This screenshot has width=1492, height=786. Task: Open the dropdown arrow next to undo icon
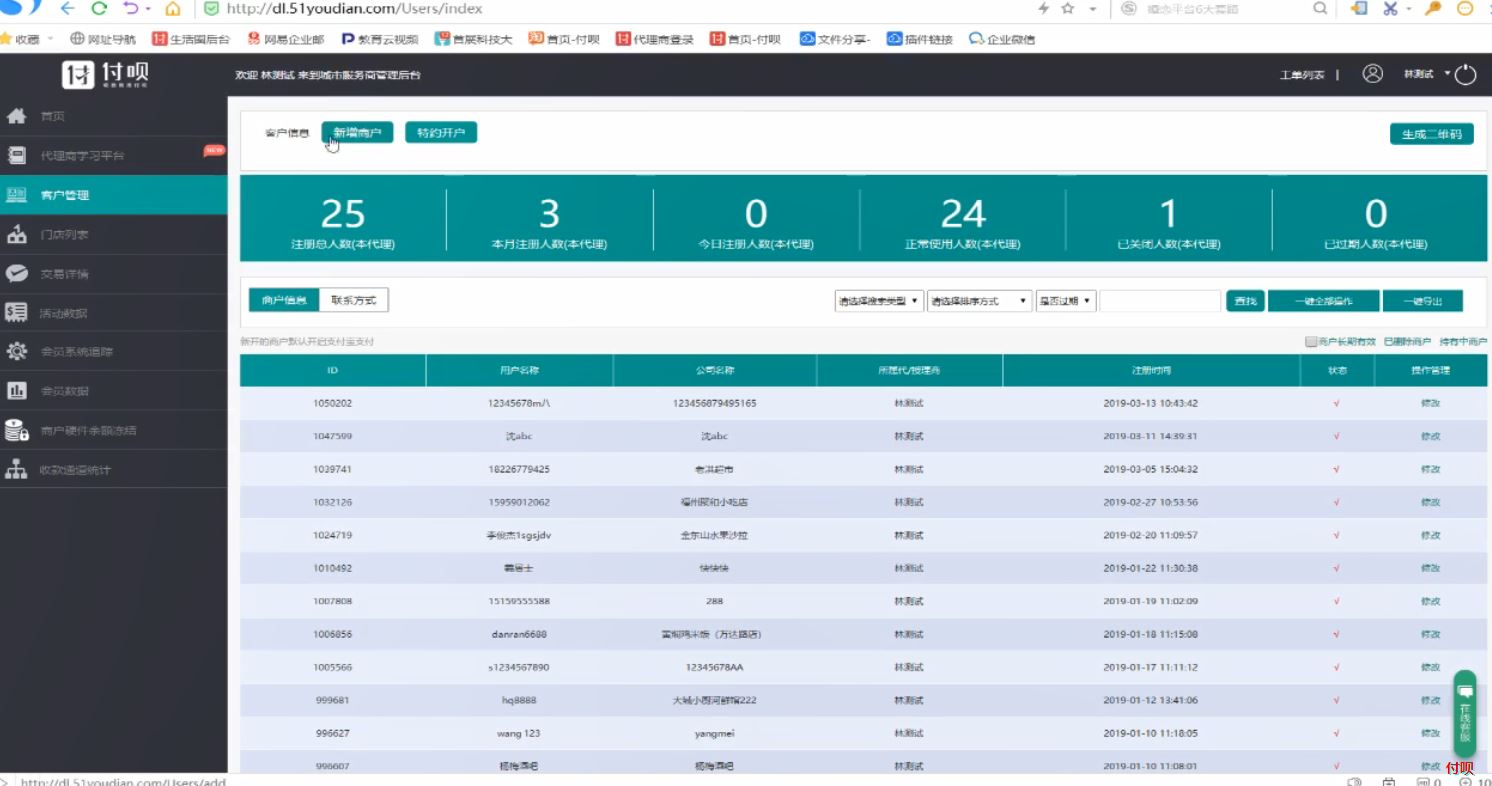148,9
